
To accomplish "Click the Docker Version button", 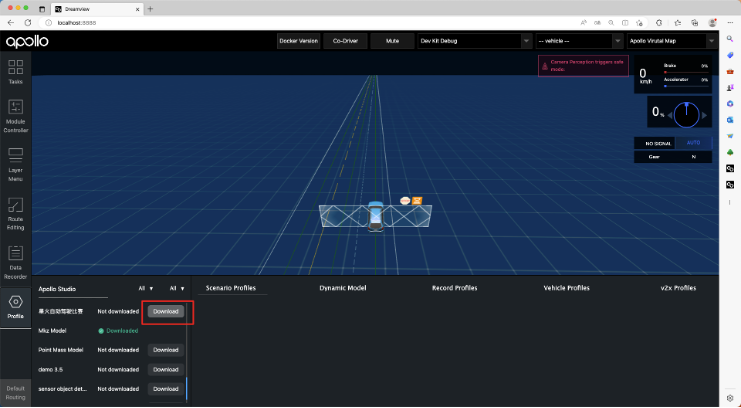I will click(x=298, y=41).
